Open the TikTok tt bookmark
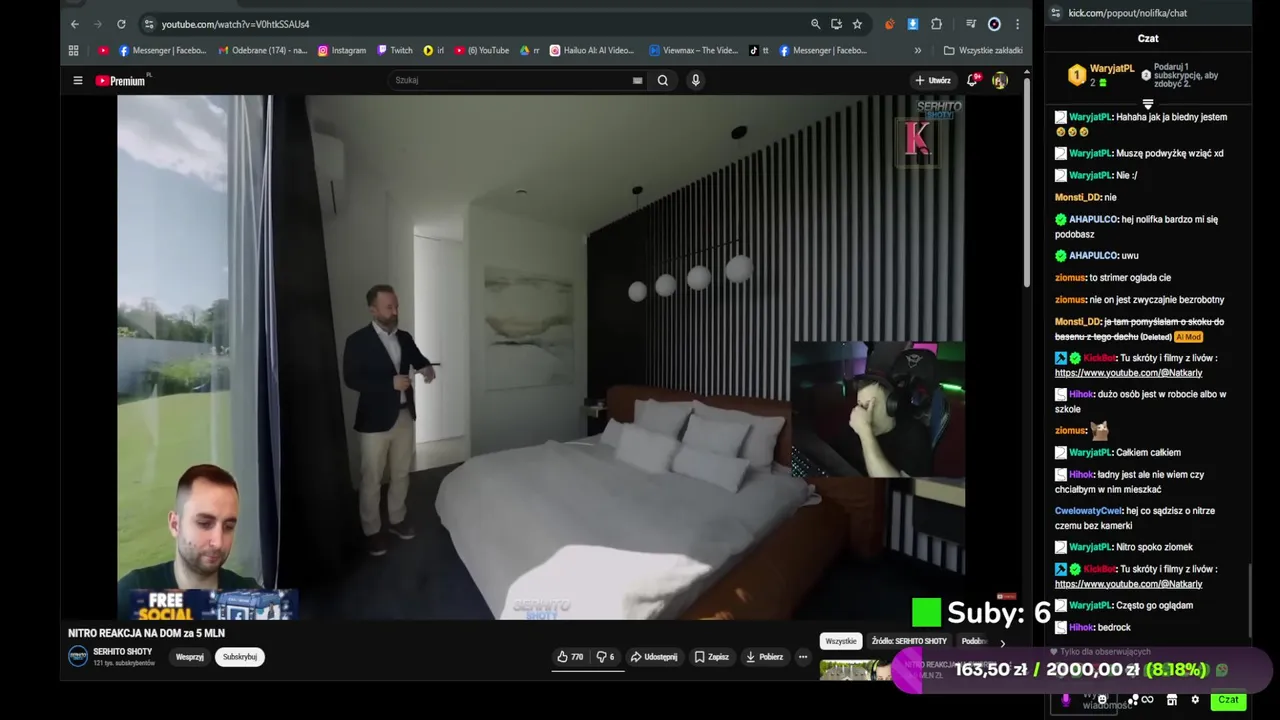The width and height of the screenshot is (1280, 720). 759,50
